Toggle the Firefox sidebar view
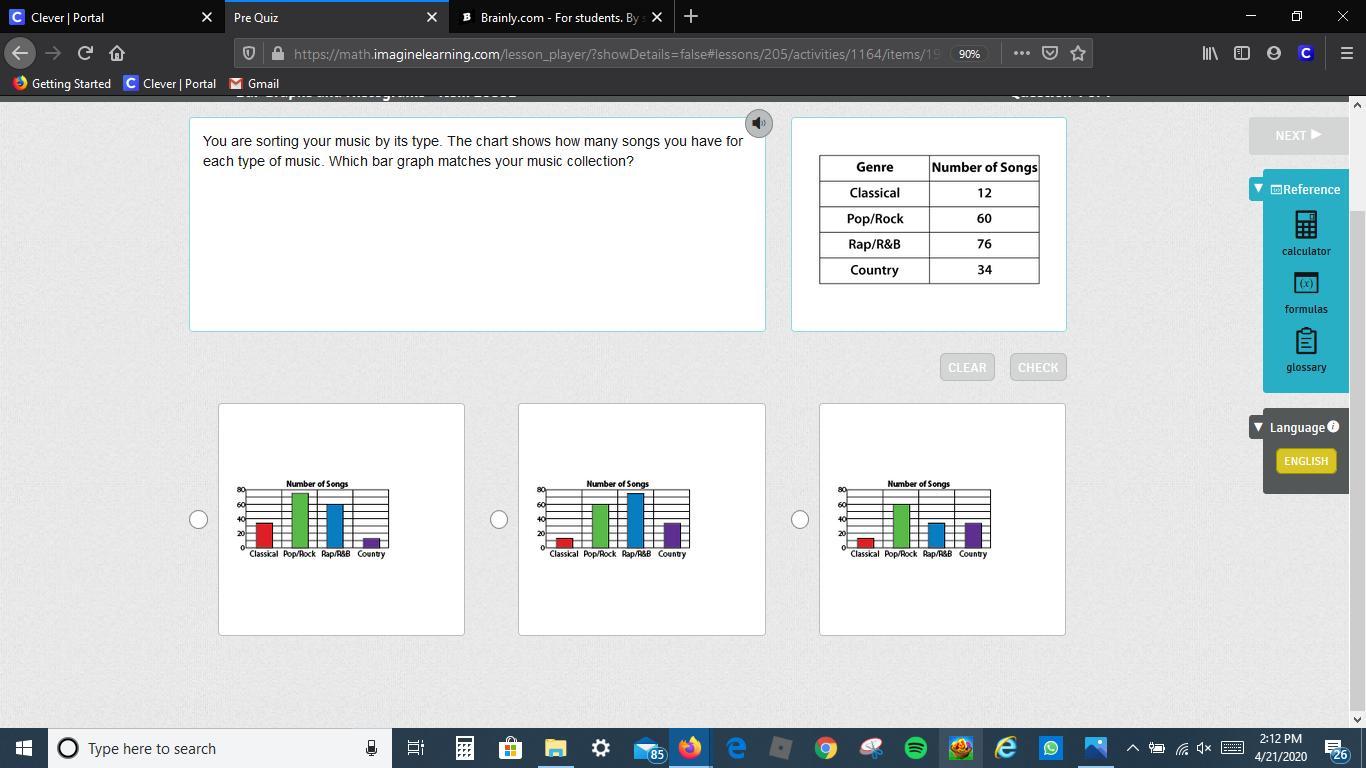 pyautogui.click(x=1242, y=53)
